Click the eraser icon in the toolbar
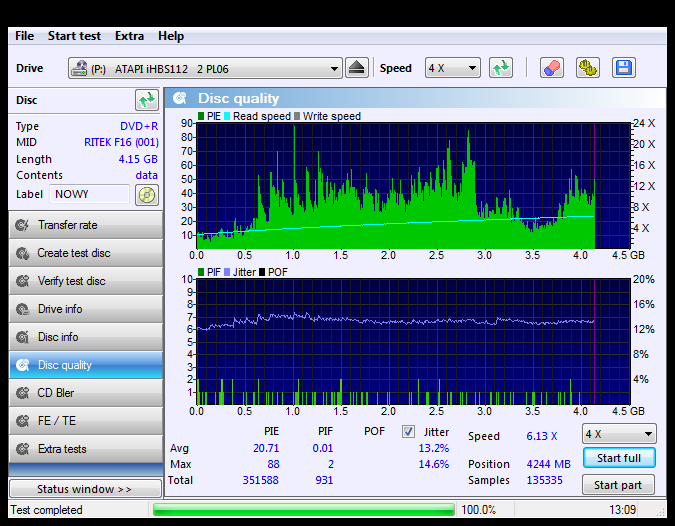675x526 pixels. [551, 68]
